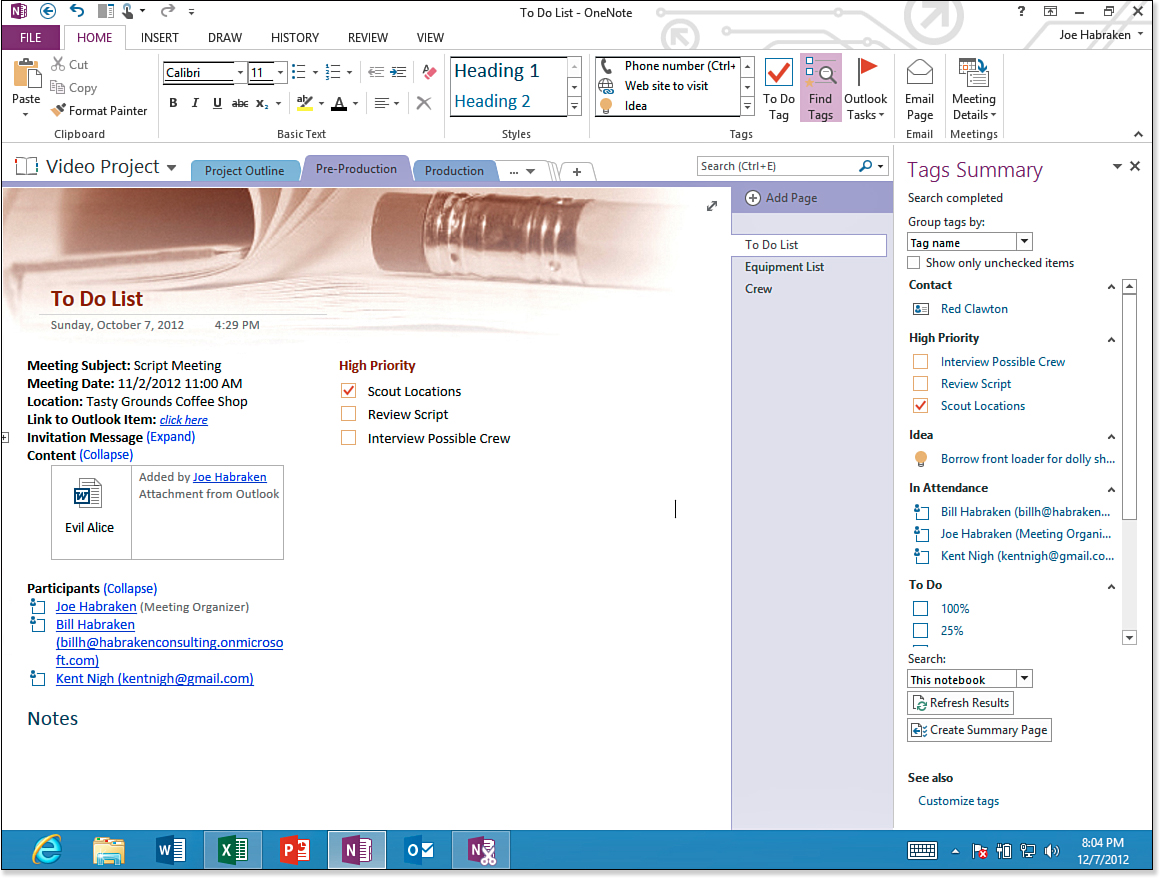The height and width of the screenshot is (878, 1160).
Task: Open the Evil Alice Word attachment
Action: (x=89, y=505)
